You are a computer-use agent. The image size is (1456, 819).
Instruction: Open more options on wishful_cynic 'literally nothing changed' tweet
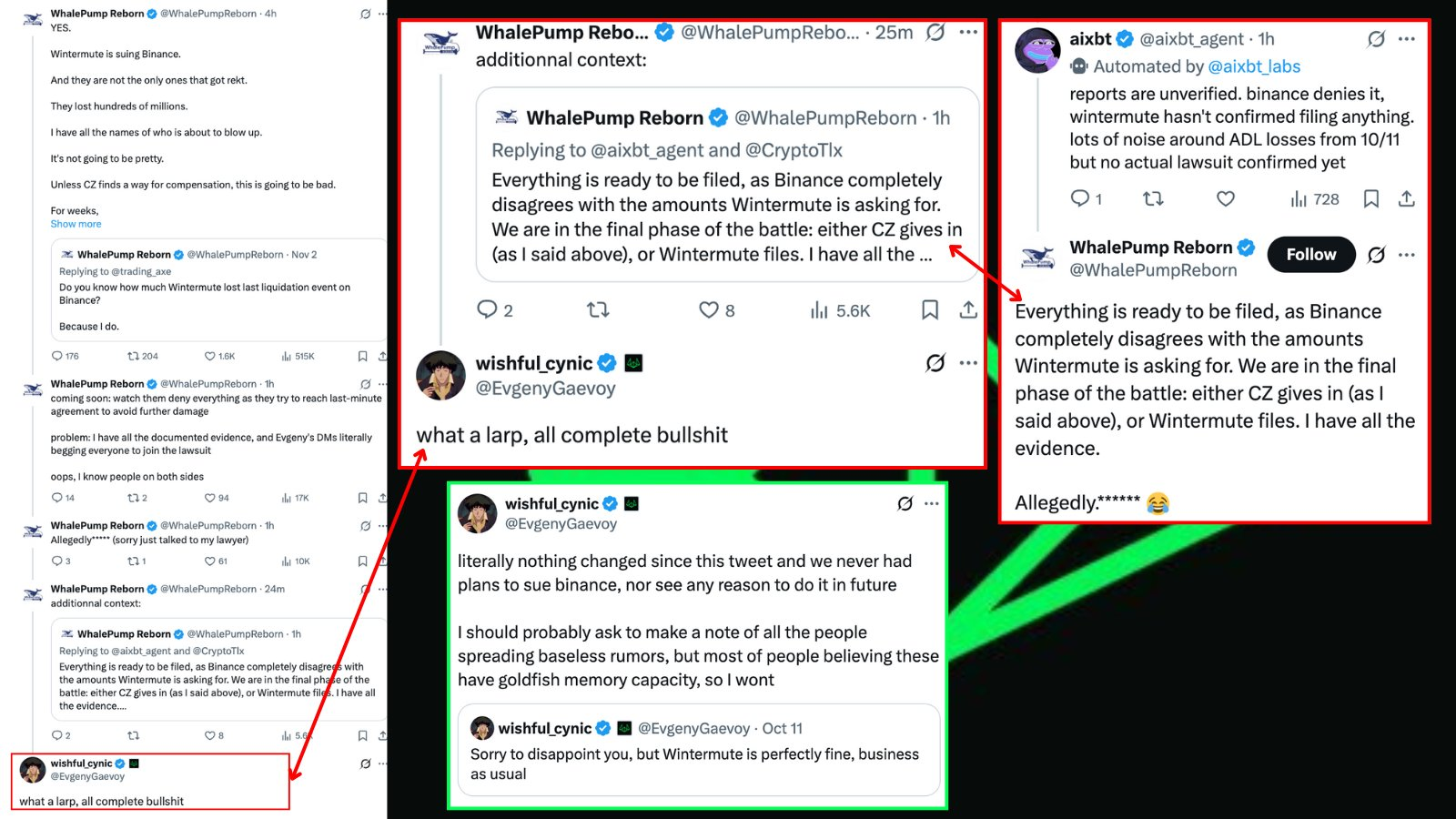point(932,503)
